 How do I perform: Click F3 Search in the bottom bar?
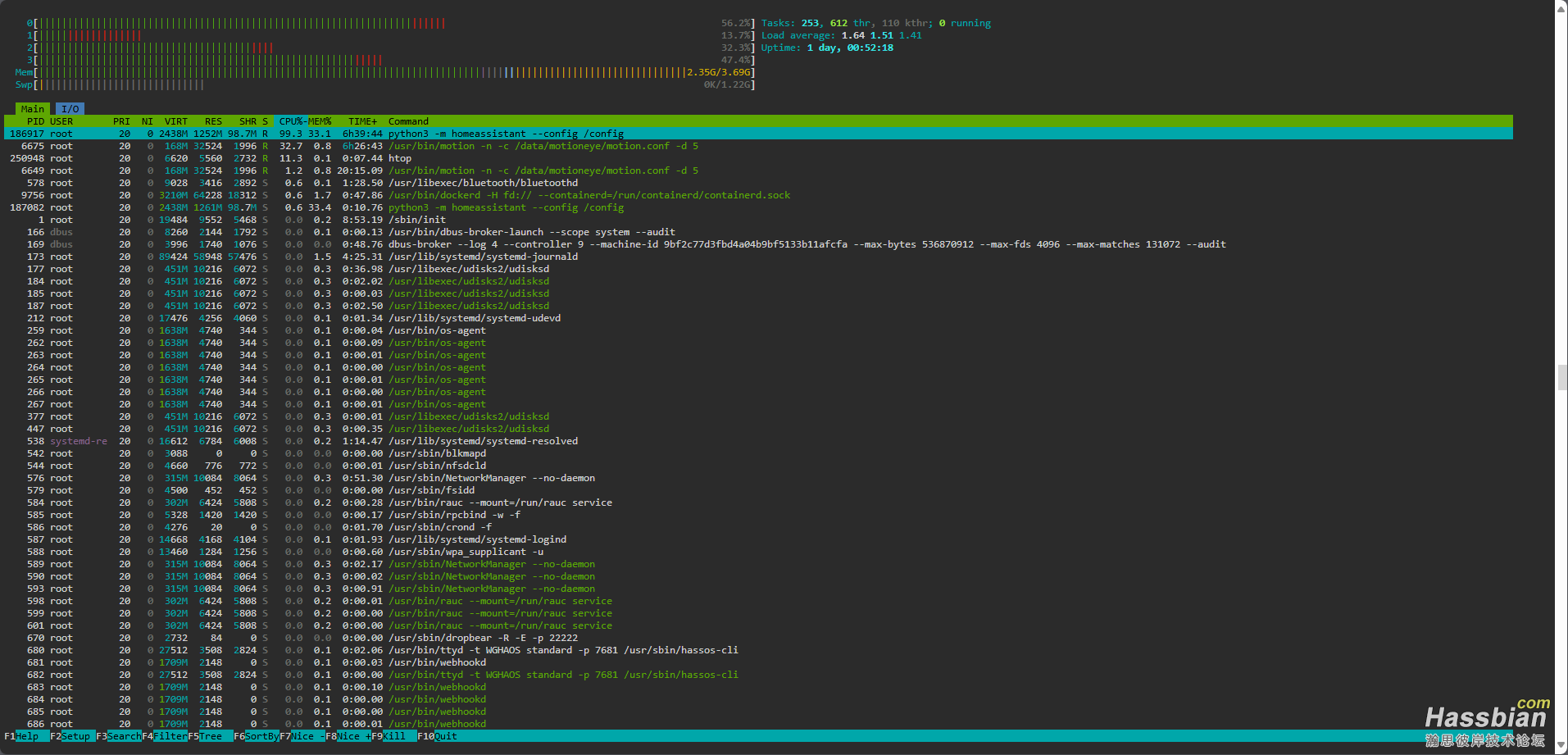pyautogui.click(x=118, y=736)
